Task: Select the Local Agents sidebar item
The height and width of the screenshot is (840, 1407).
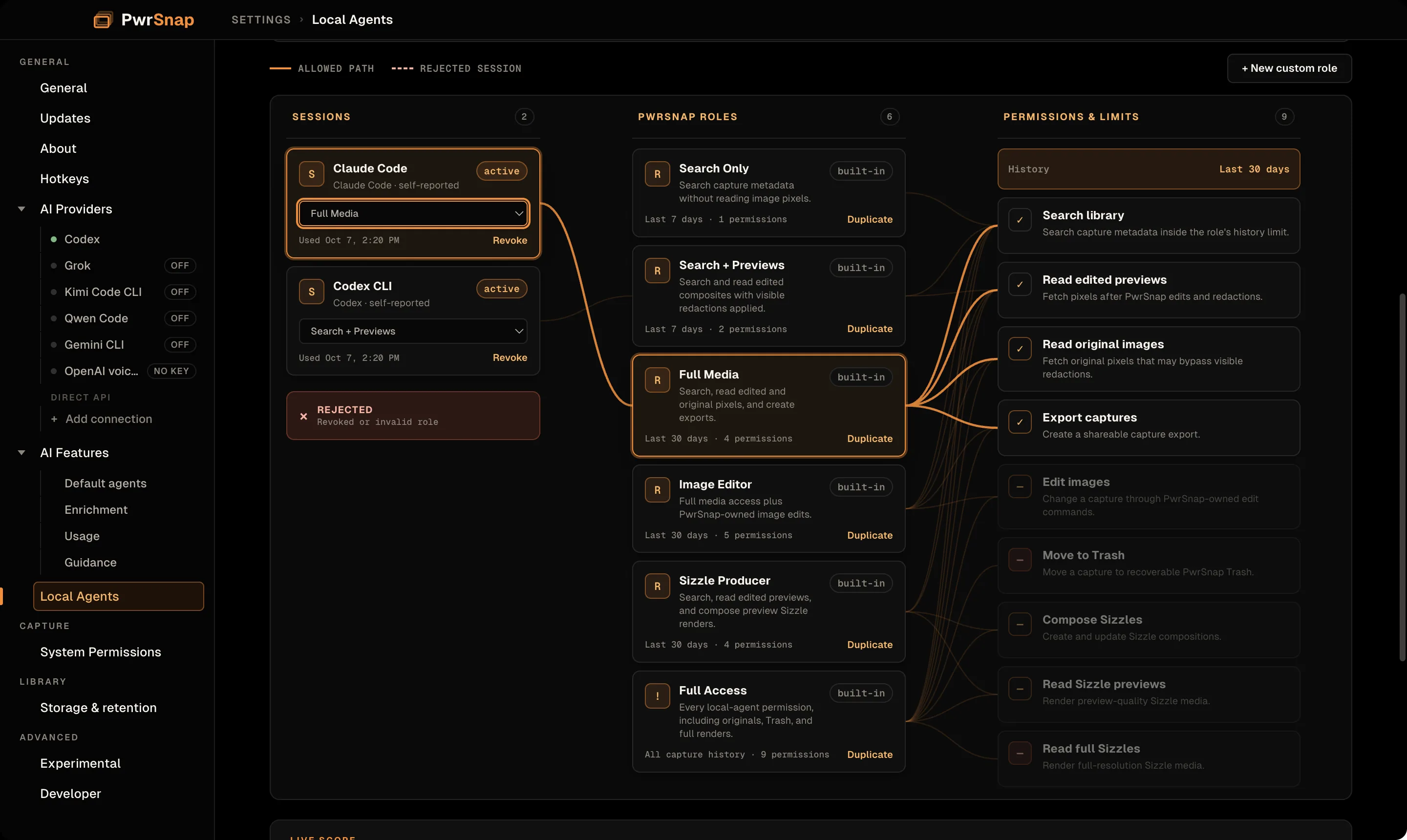Action: (x=118, y=597)
